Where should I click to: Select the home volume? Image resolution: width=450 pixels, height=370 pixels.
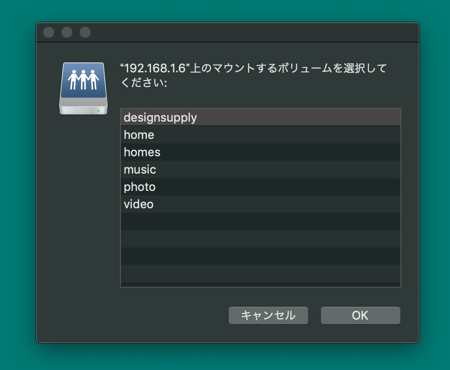[260, 135]
